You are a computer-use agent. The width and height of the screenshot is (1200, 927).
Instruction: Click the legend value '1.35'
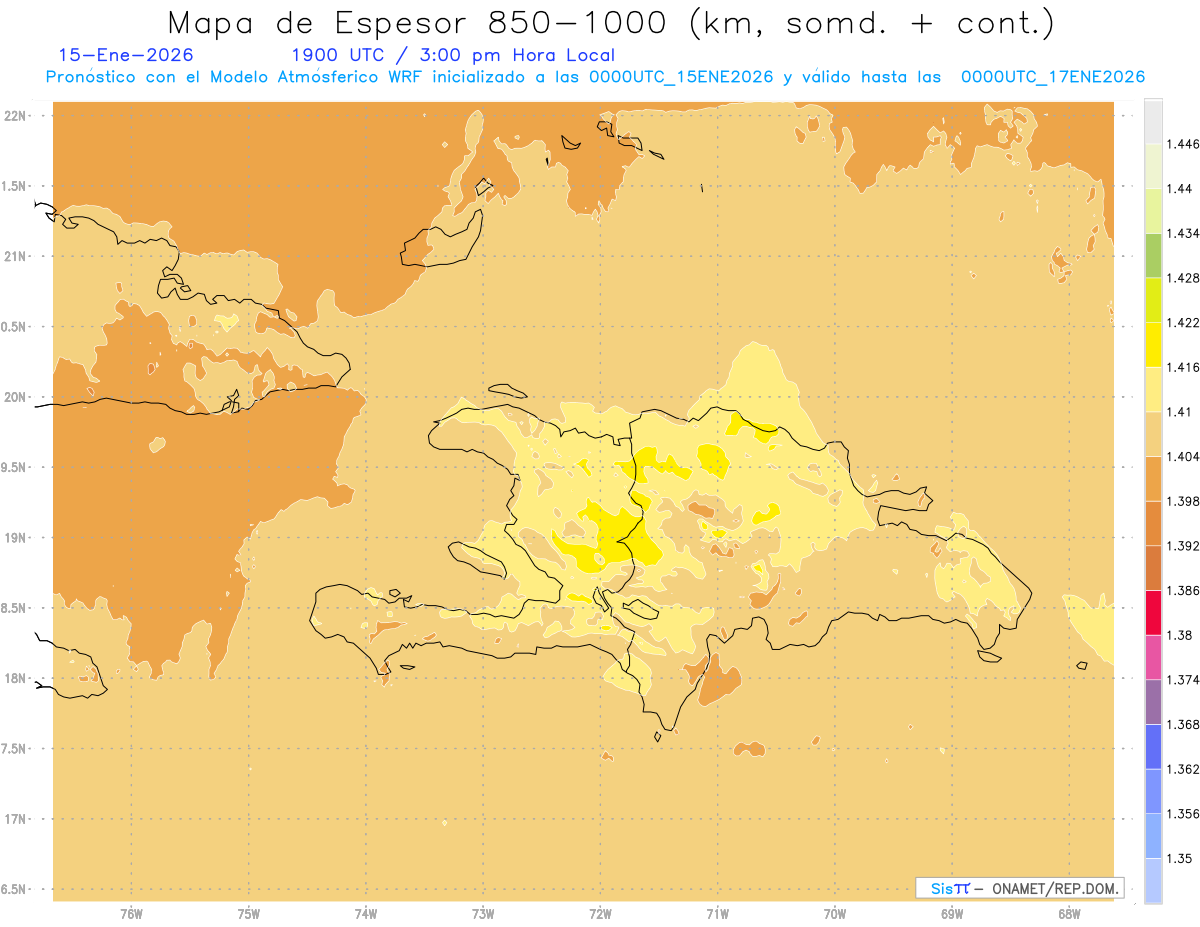point(1180,858)
